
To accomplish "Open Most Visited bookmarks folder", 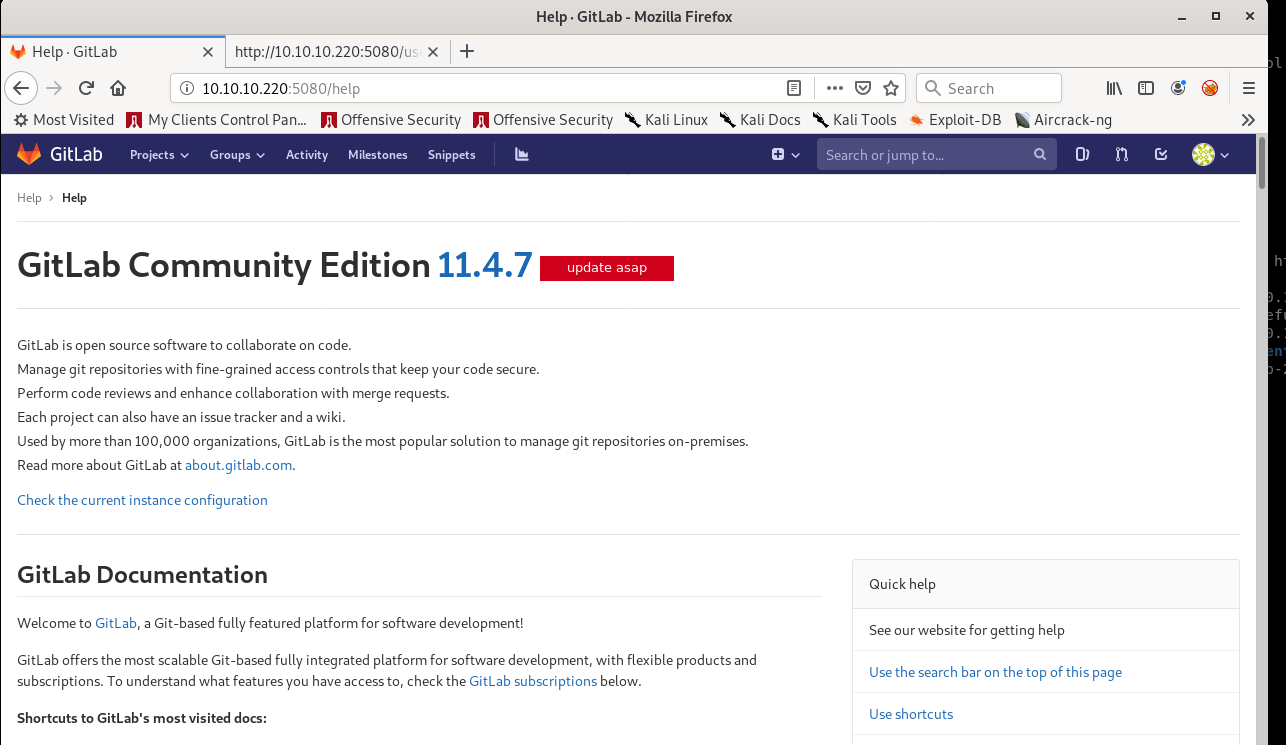I will [64, 120].
